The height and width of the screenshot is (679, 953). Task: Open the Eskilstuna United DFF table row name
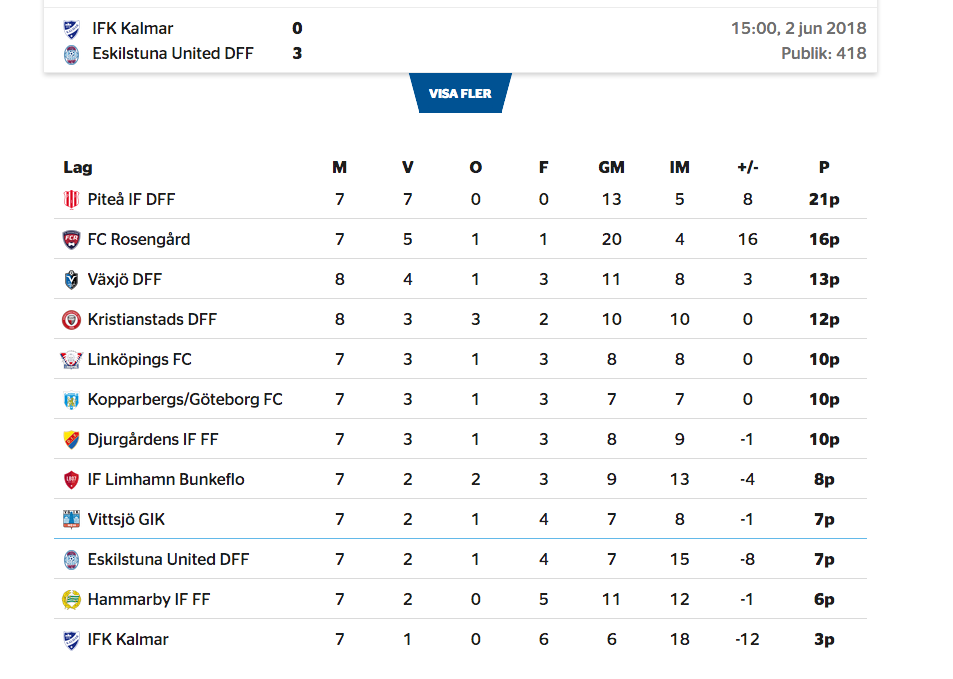click(168, 560)
